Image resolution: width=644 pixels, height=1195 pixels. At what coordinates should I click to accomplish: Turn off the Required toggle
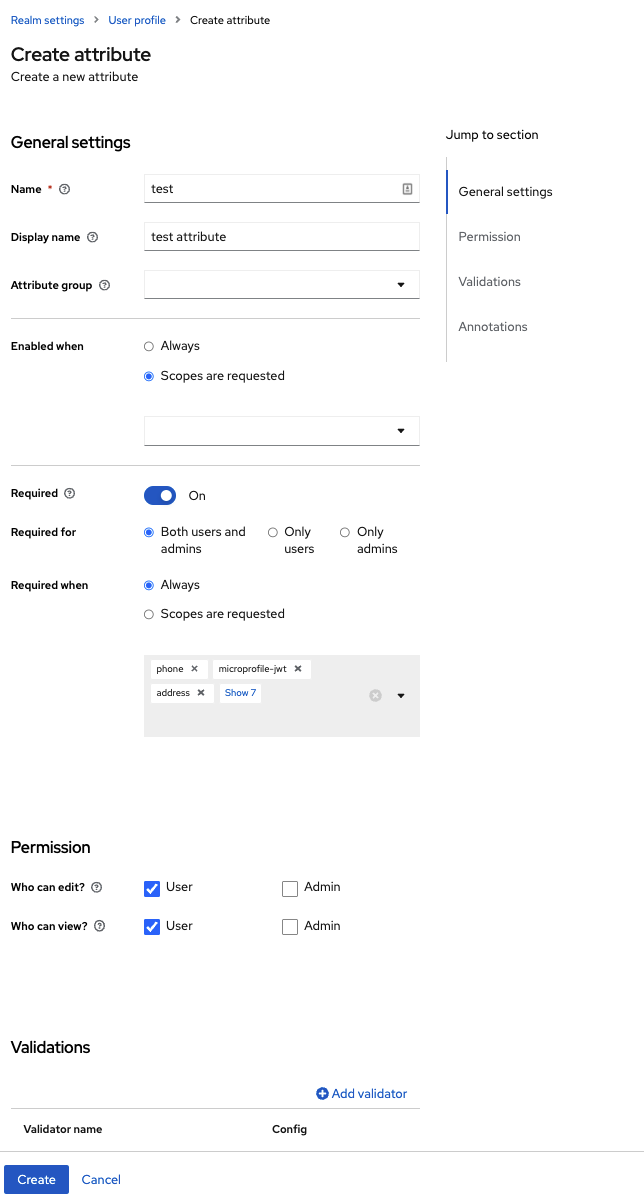tap(159, 495)
